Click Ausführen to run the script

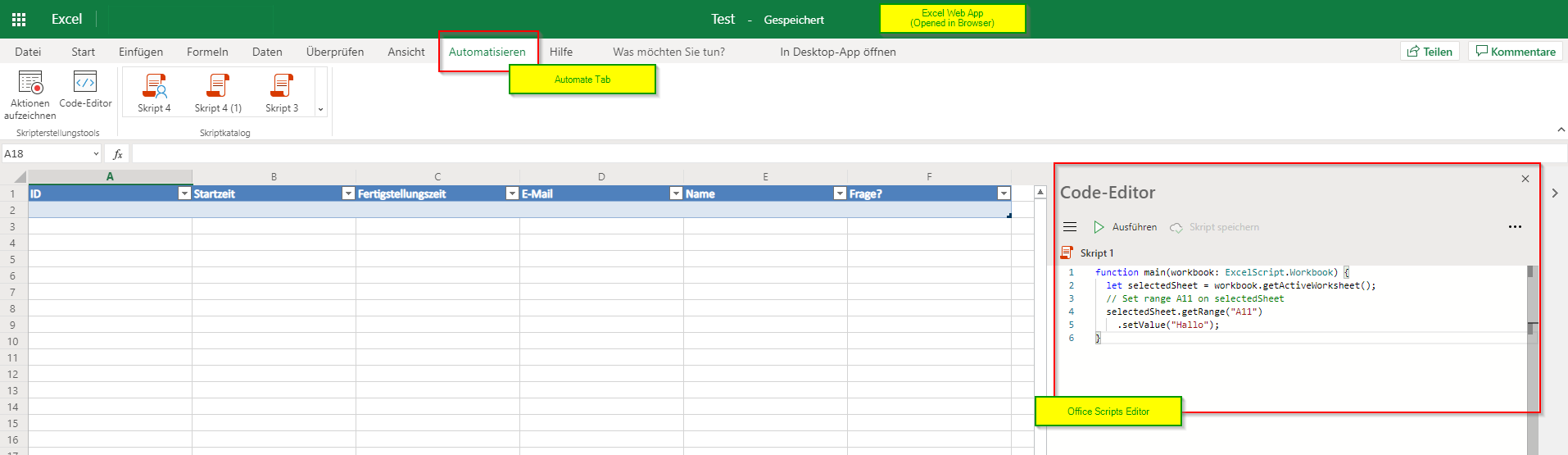pyautogui.click(x=1126, y=227)
